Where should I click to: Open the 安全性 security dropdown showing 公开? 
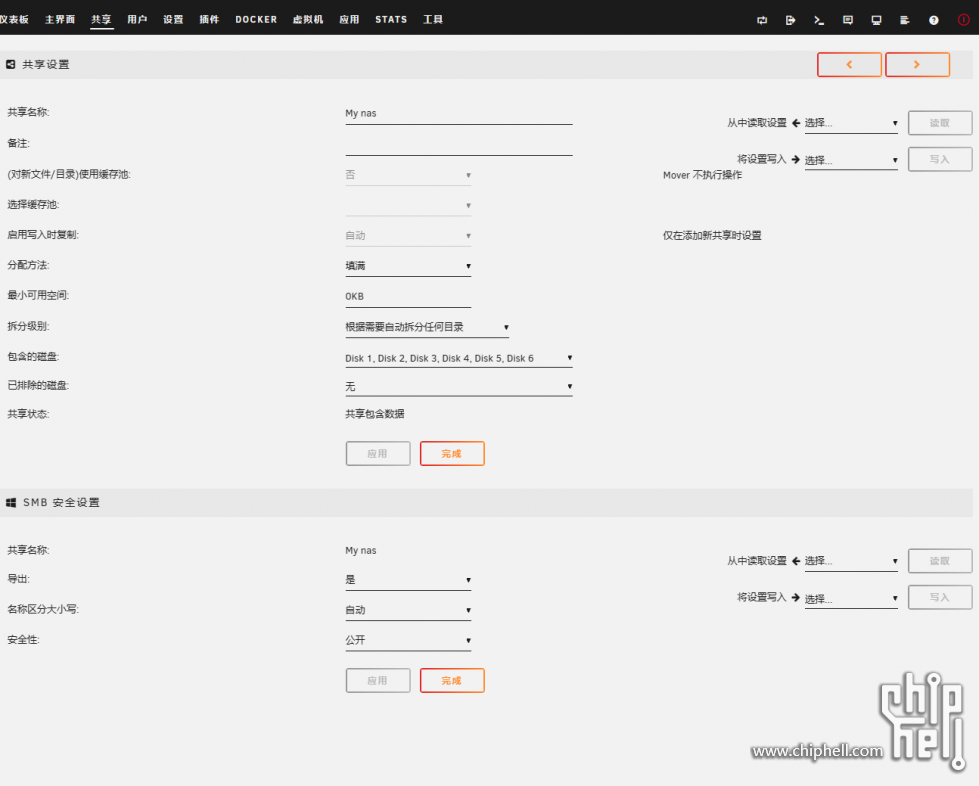[x=408, y=641]
